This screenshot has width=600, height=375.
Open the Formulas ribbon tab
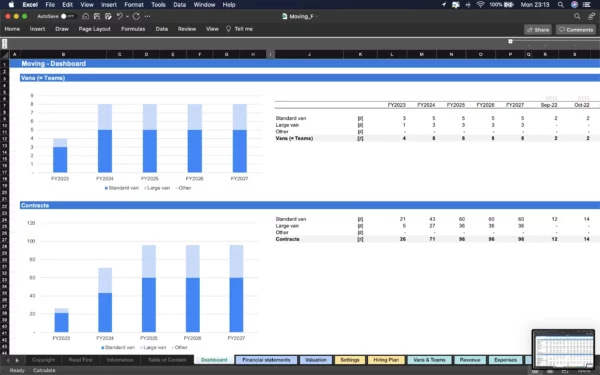[x=133, y=29]
